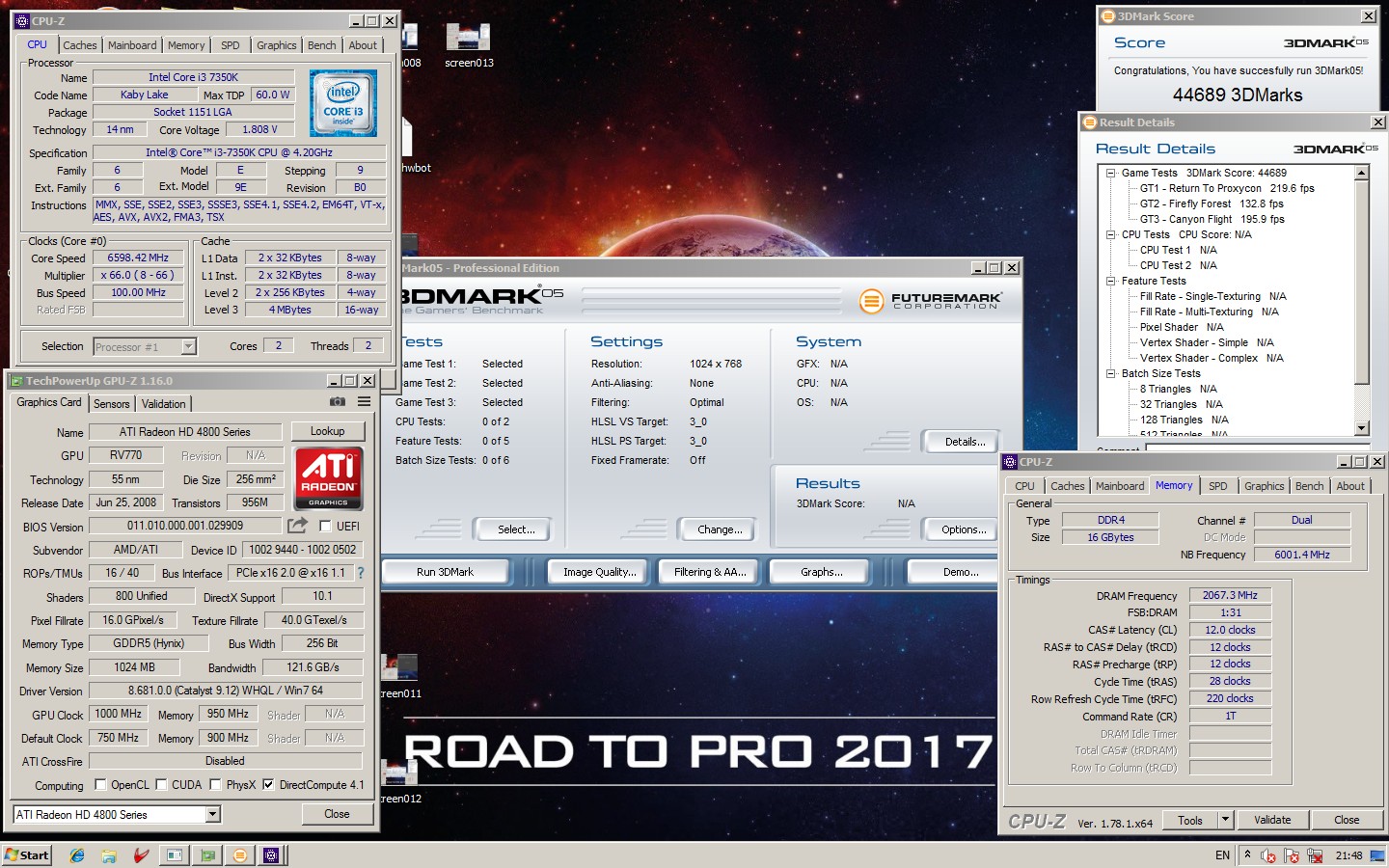This screenshot has height=868, width=1389.
Task: Click the DRAM Frequency value 2067.3 MHz
Action: [x=1230, y=595]
